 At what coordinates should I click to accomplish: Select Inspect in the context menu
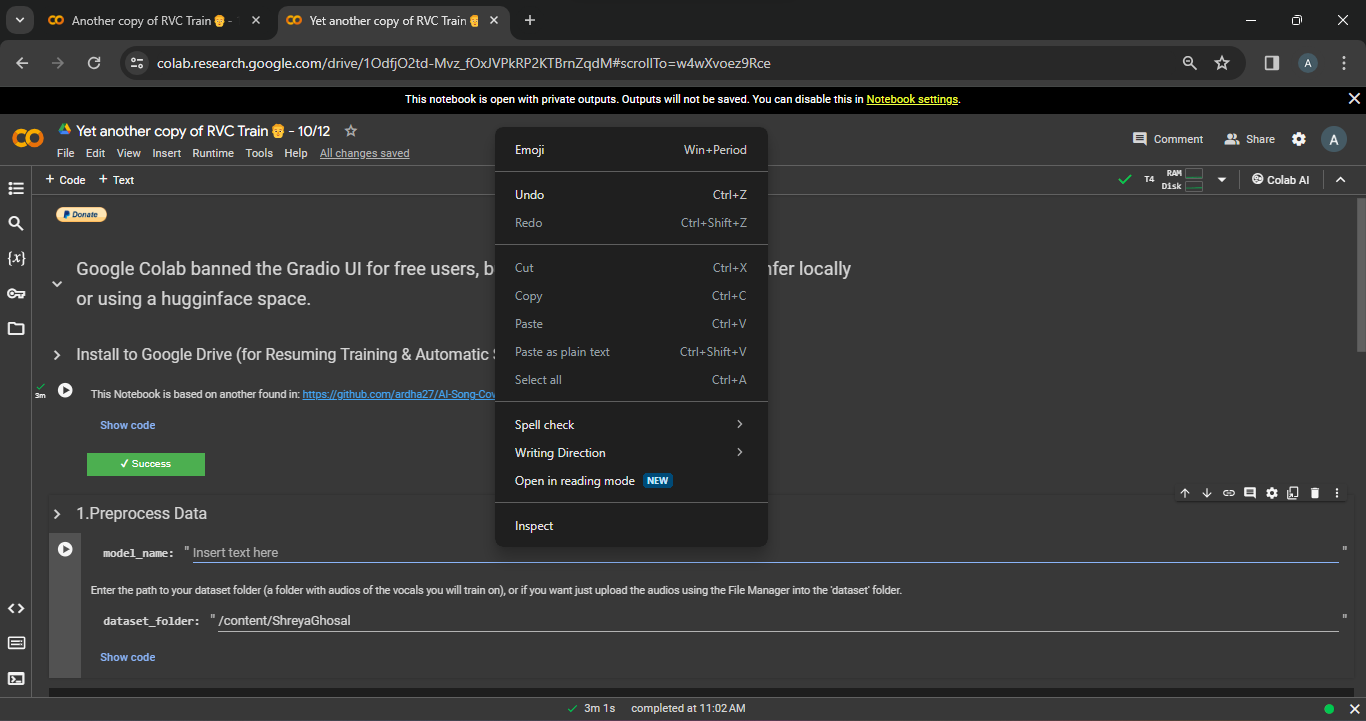[631, 526]
